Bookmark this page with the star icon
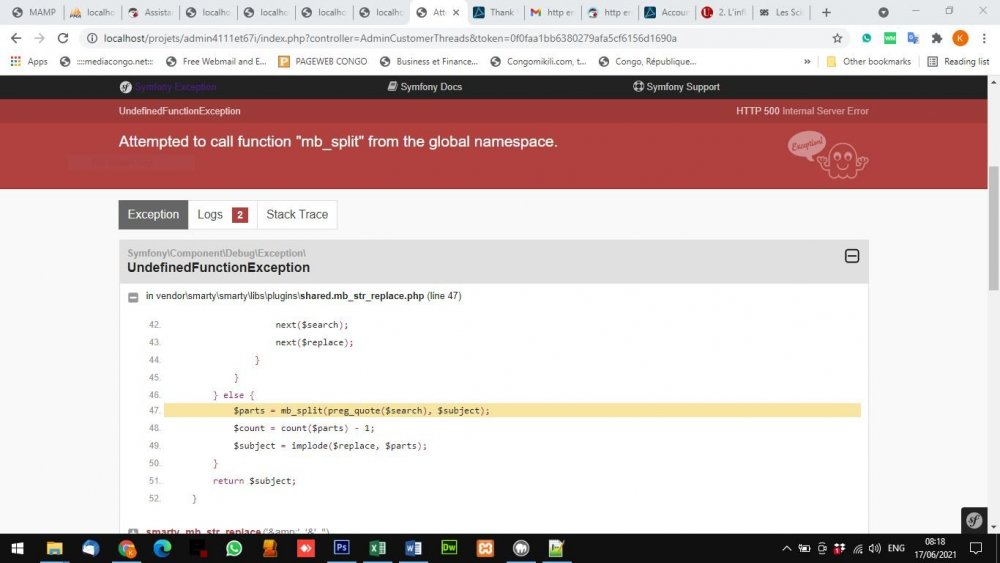Screen dimensions: 1000x563 pos(837,38)
